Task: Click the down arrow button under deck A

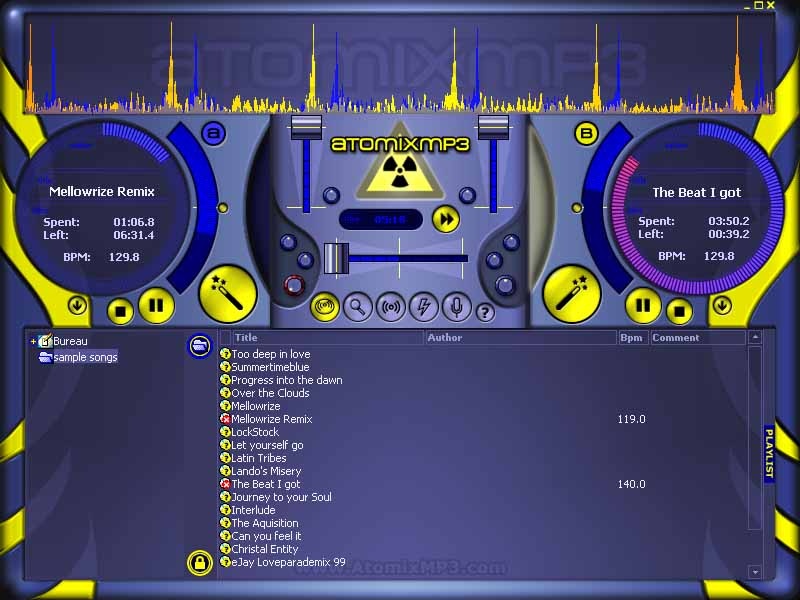Action: click(77, 305)
